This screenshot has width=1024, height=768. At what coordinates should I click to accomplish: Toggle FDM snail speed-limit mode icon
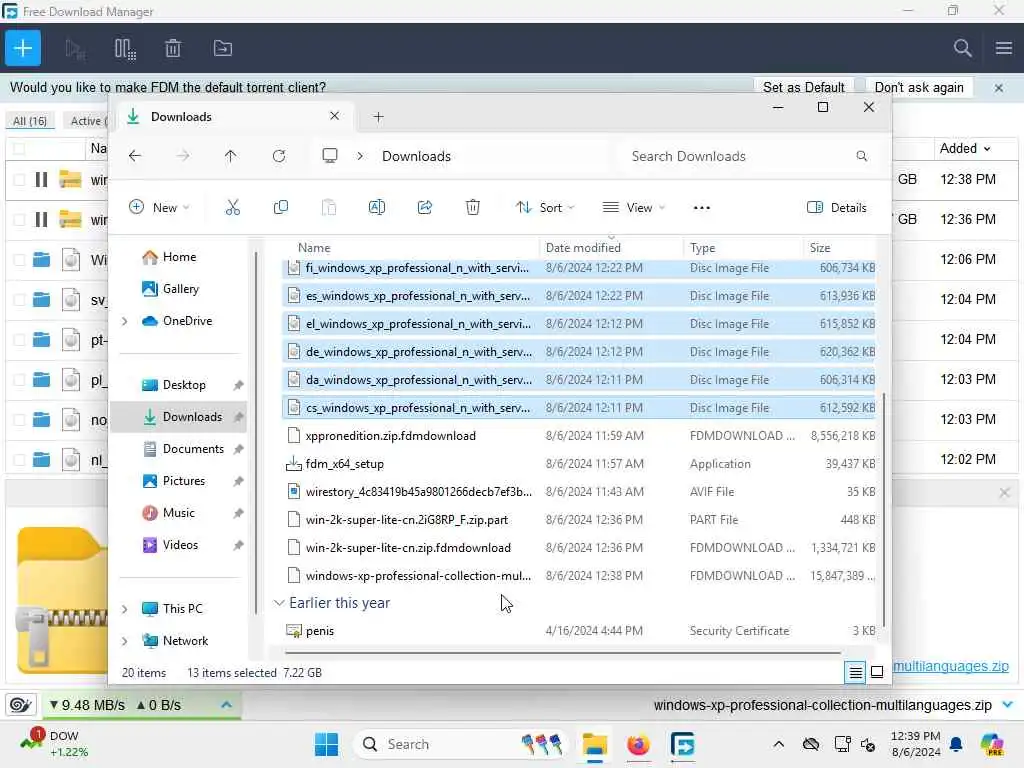click(20, 705)
